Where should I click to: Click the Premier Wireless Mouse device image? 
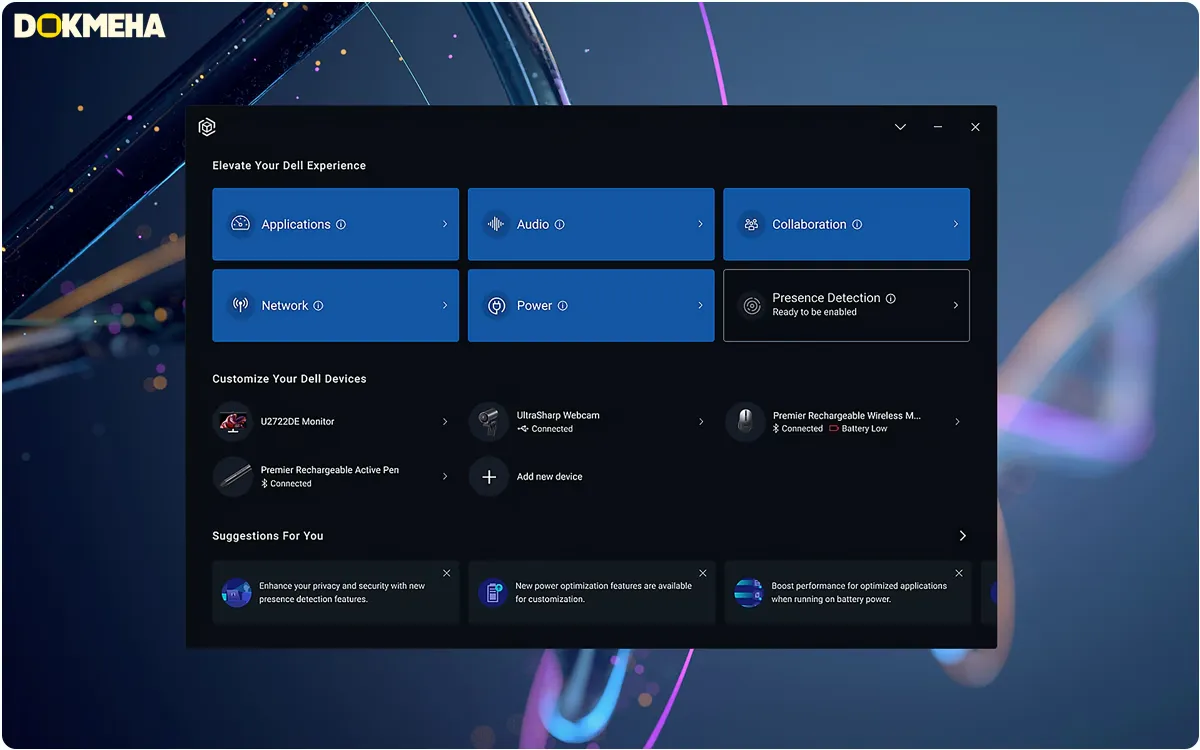tap(745, 421)
